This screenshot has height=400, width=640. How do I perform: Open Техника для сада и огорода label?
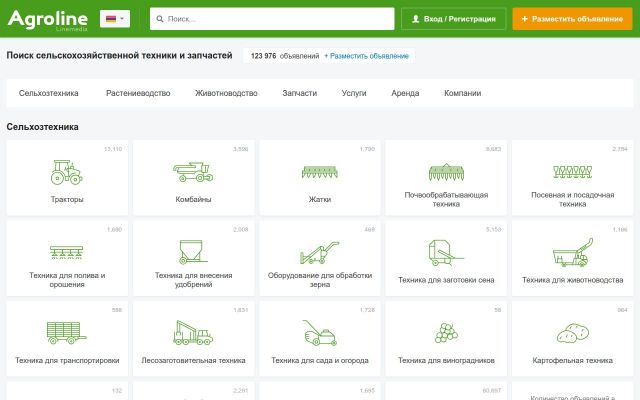[320, 360]
